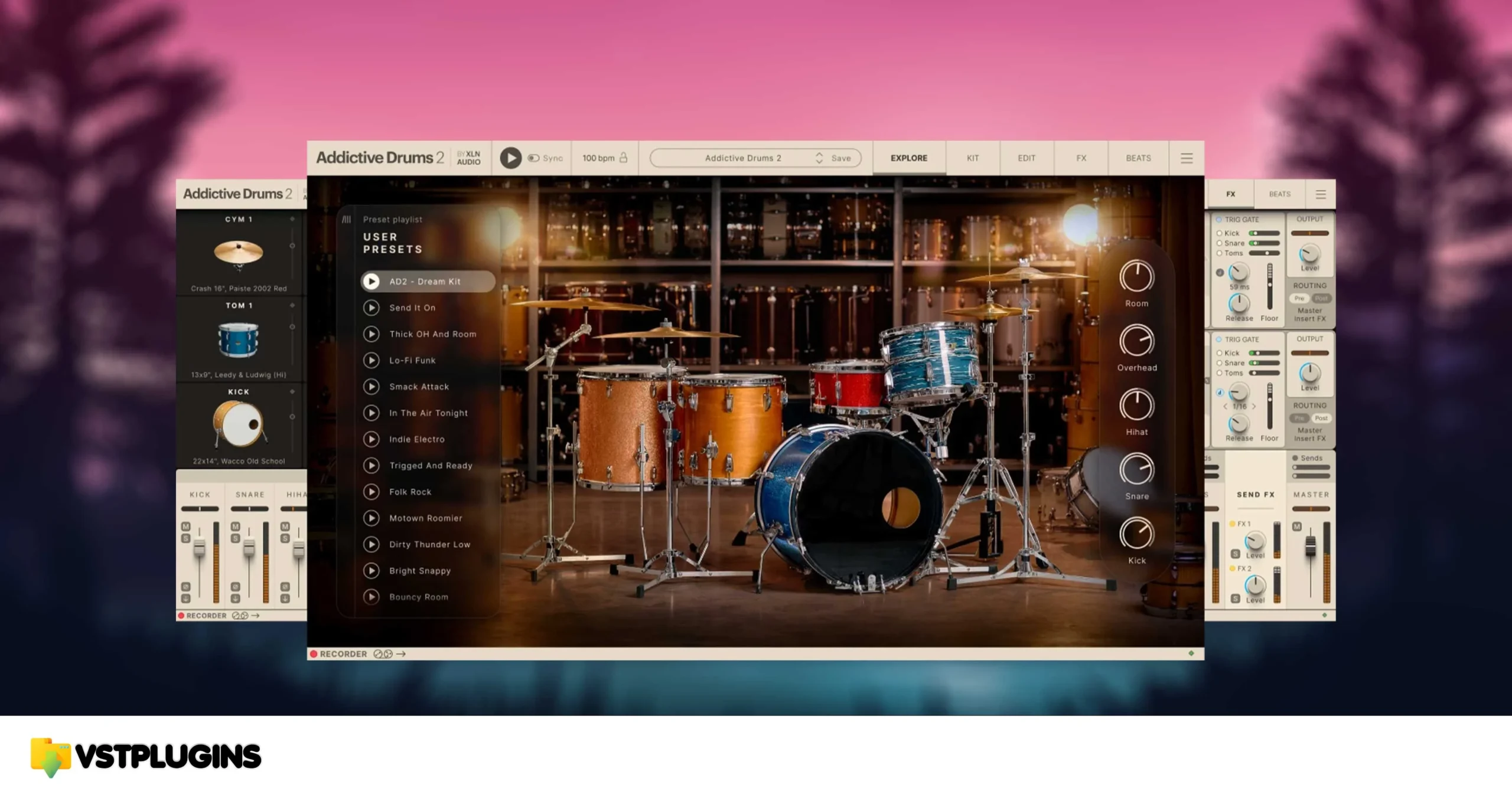Preview the Dirty Thunder Low preset
The height and width of the screenshot is (801, 1512).
pos(371,544)
